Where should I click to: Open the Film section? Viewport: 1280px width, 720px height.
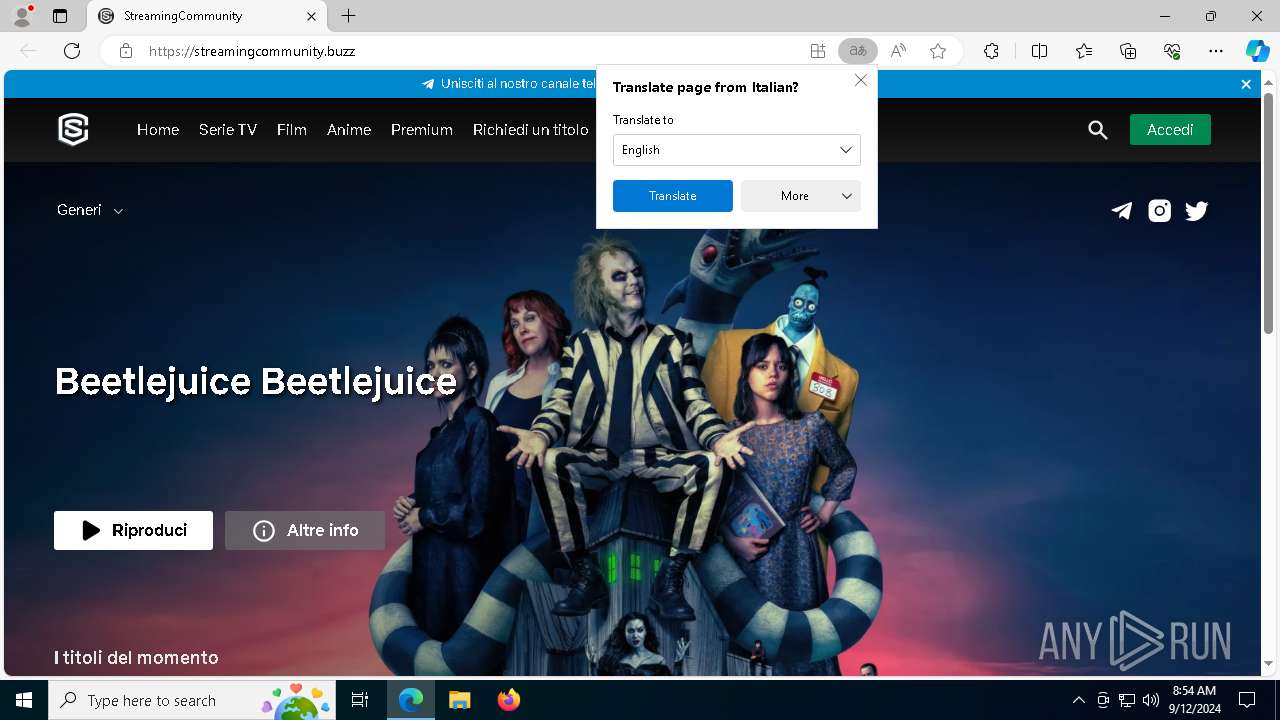click(x=292, y=130)
